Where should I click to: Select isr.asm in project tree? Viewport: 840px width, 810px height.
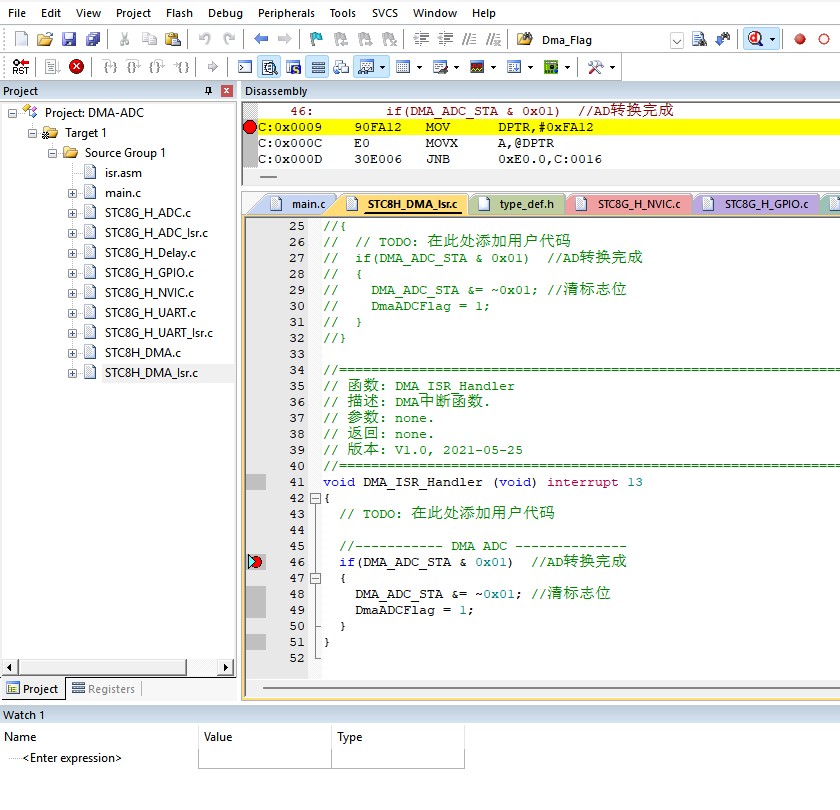coord(123,173)
